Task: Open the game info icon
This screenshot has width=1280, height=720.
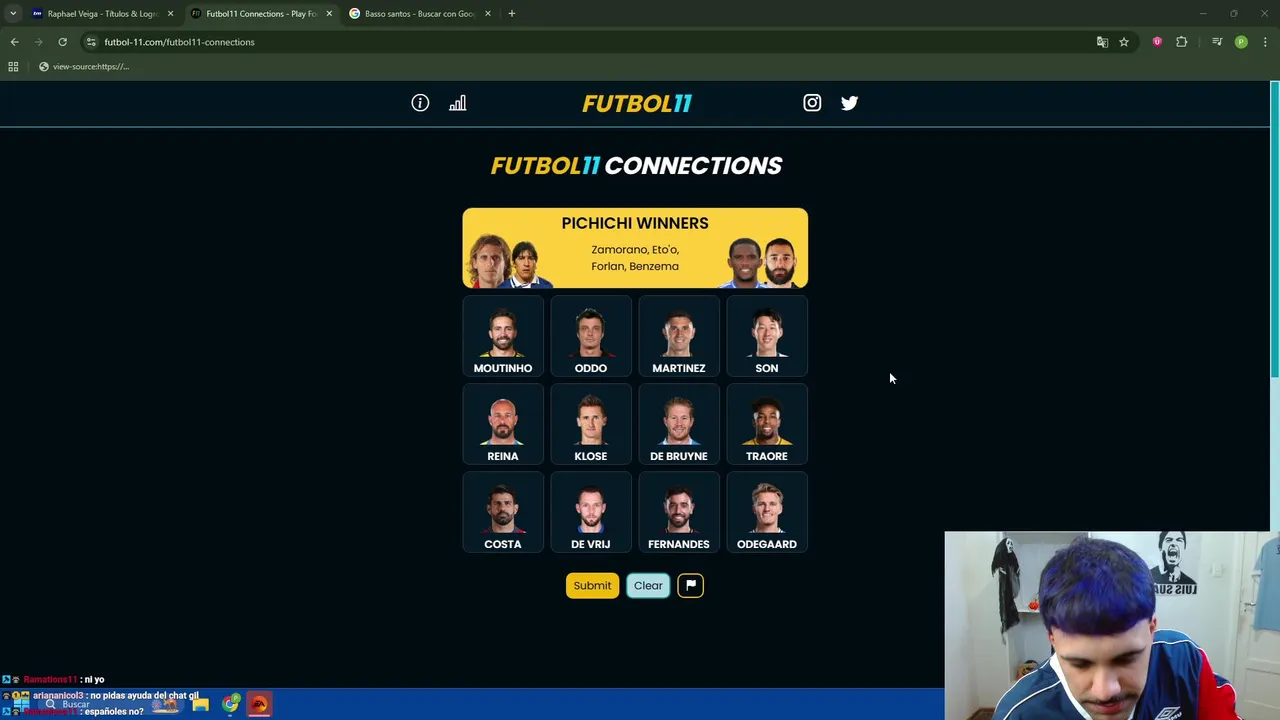Action: pyautogui.click(x=420, y=103)
